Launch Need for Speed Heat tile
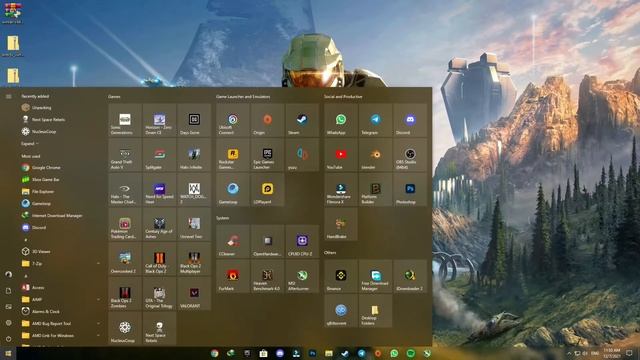The image size is (640, 360). 160,189
